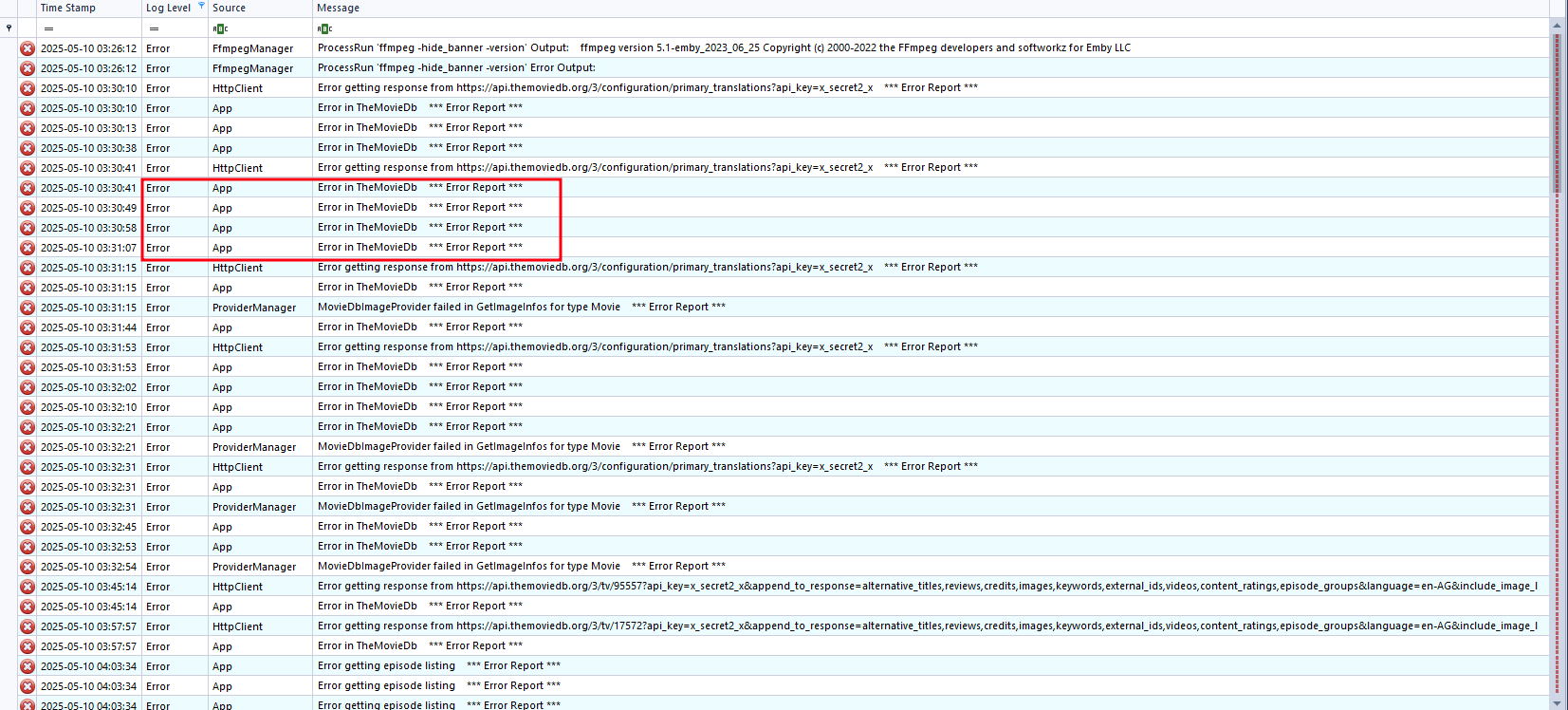Click the vertical scrollbar thumb

tap(1557, 114)
